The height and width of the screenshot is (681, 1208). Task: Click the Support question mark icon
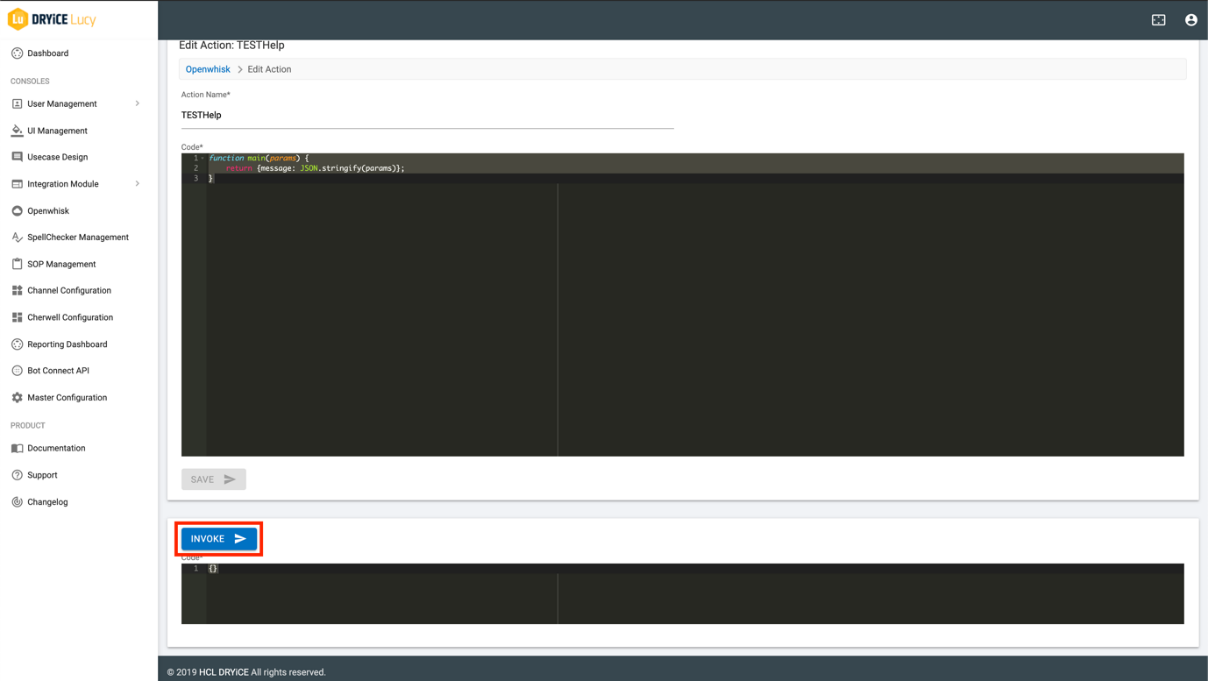coord(17,475)
